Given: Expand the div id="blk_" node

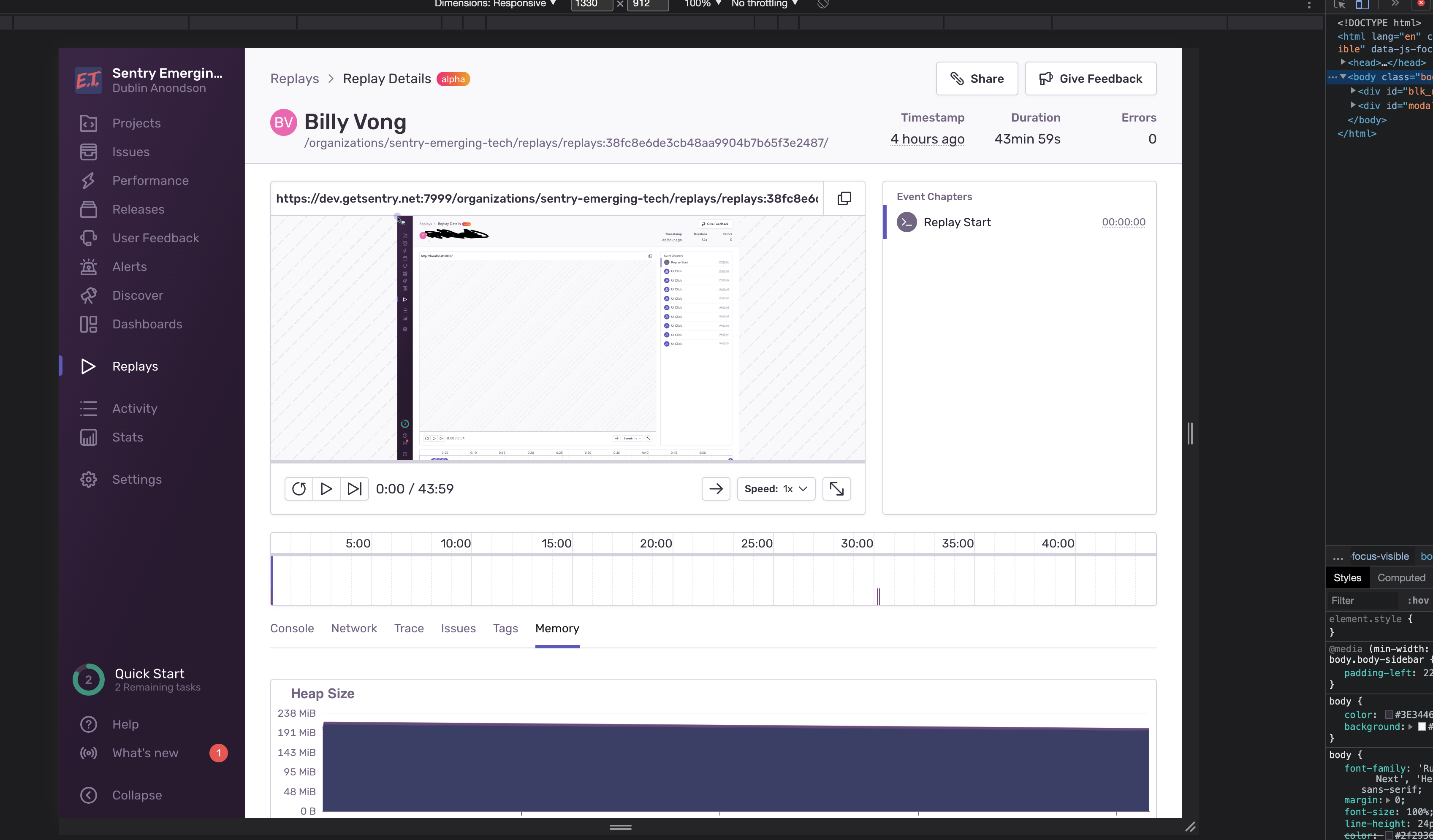Looking at the screenshot, I should pyautogui.click(x=1353, y=91).
